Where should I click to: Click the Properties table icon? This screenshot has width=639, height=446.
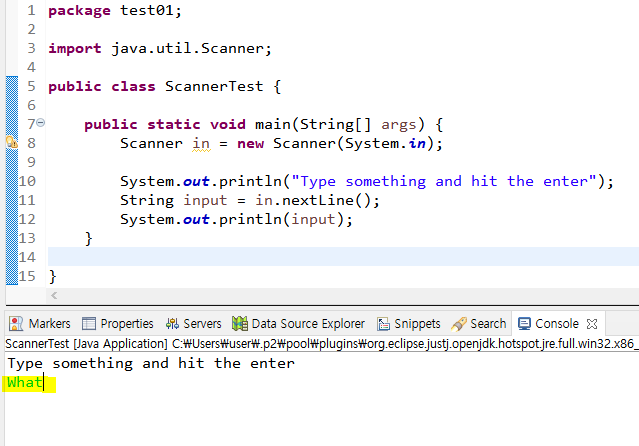(88, 324)
